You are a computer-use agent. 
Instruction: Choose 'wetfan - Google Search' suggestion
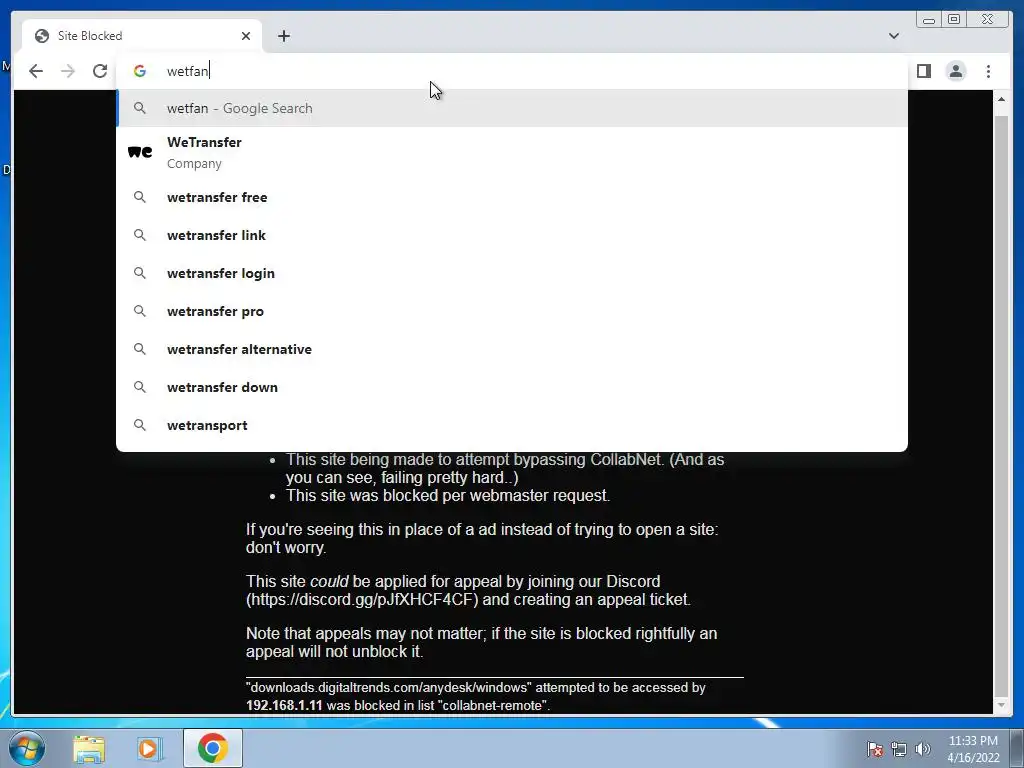pyautogui.click(x=512, y=108)
